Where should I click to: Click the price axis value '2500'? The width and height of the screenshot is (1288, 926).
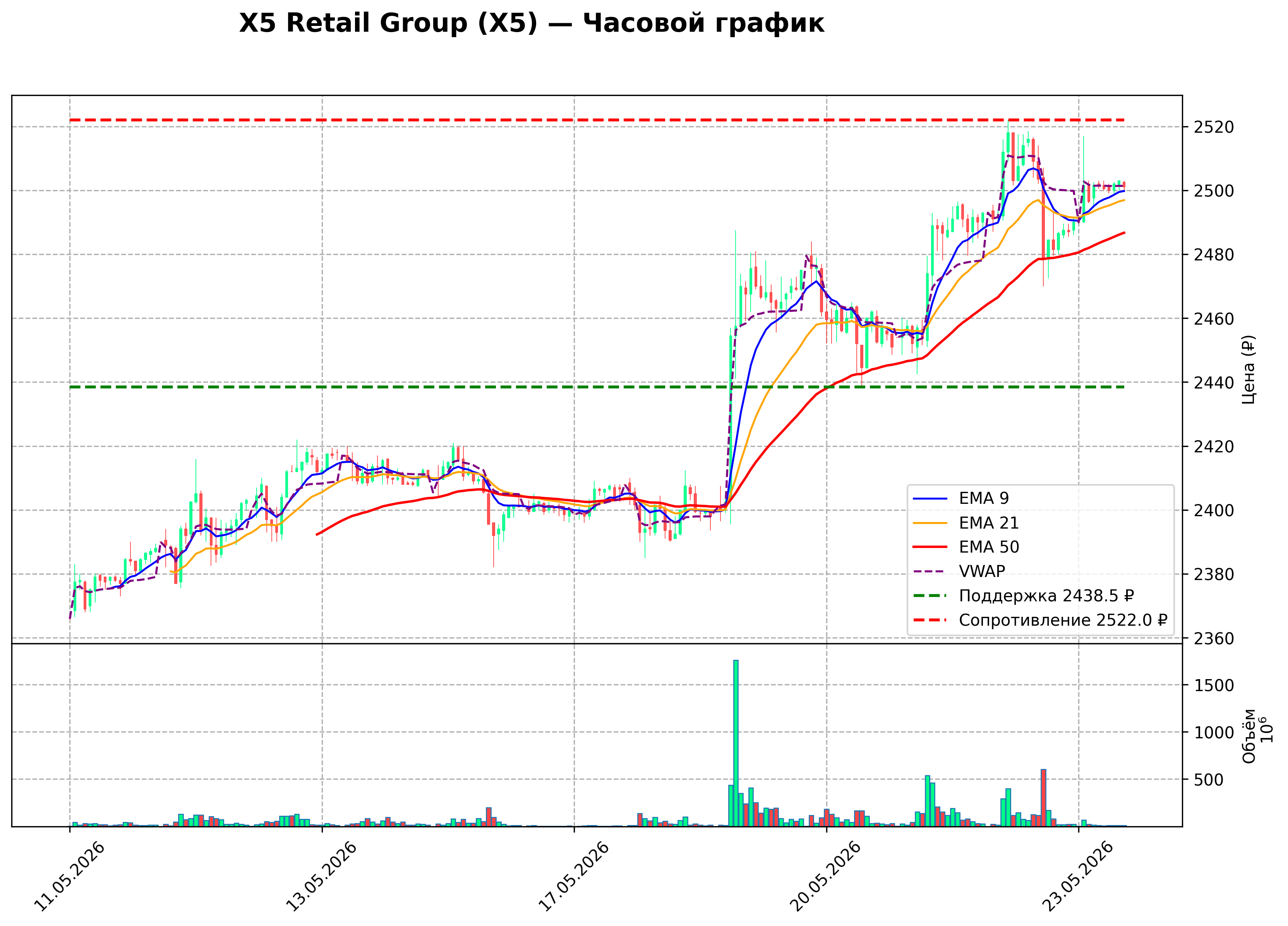(x=1214, y=191)
